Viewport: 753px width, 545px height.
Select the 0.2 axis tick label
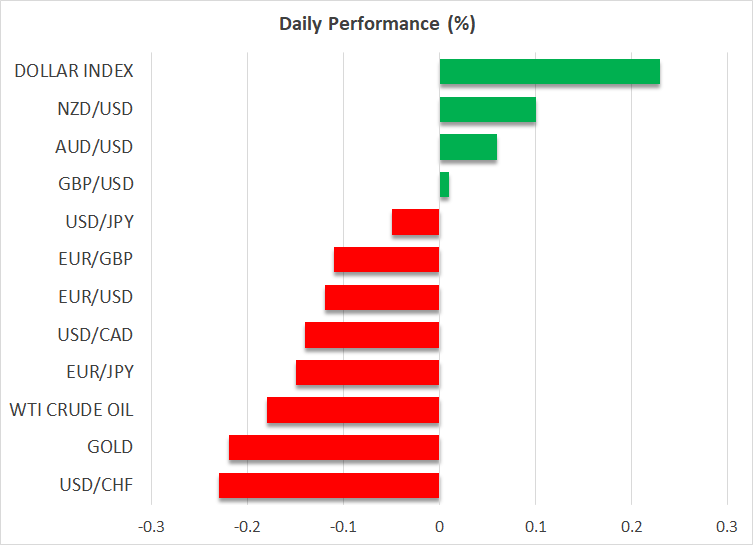(631, 526)
